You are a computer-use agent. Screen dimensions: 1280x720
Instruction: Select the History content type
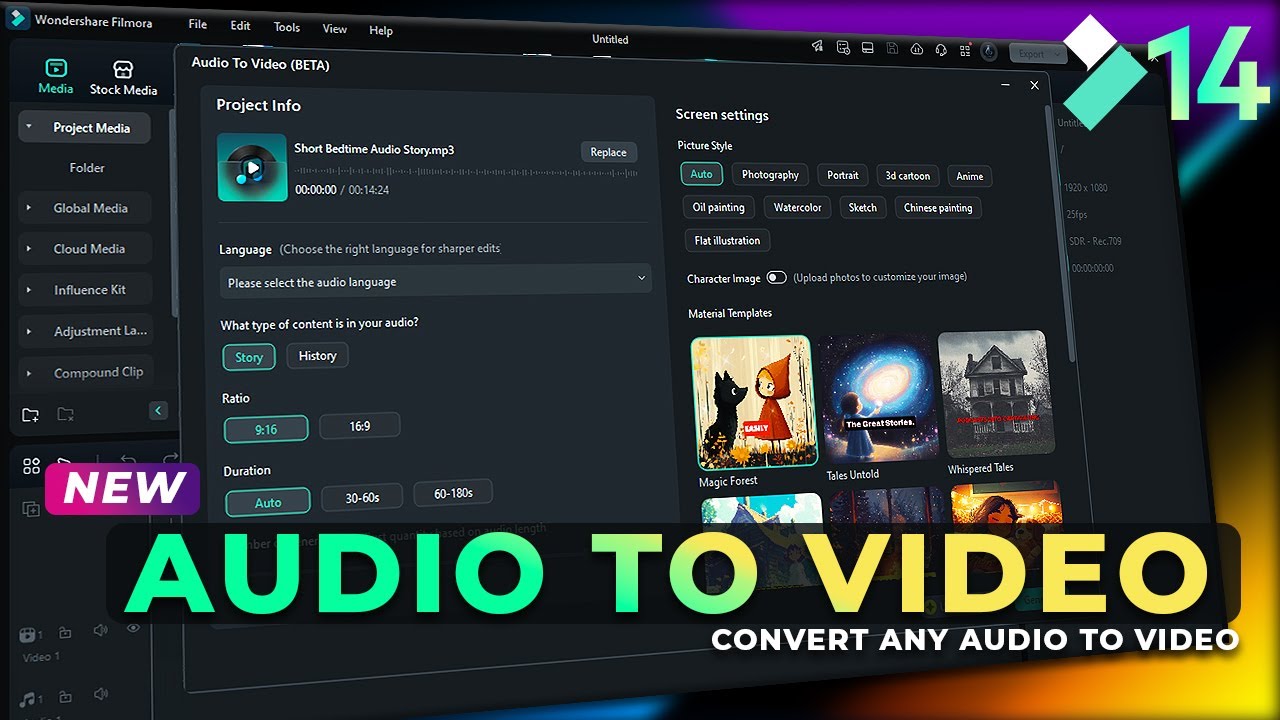(x=317, y=356)
